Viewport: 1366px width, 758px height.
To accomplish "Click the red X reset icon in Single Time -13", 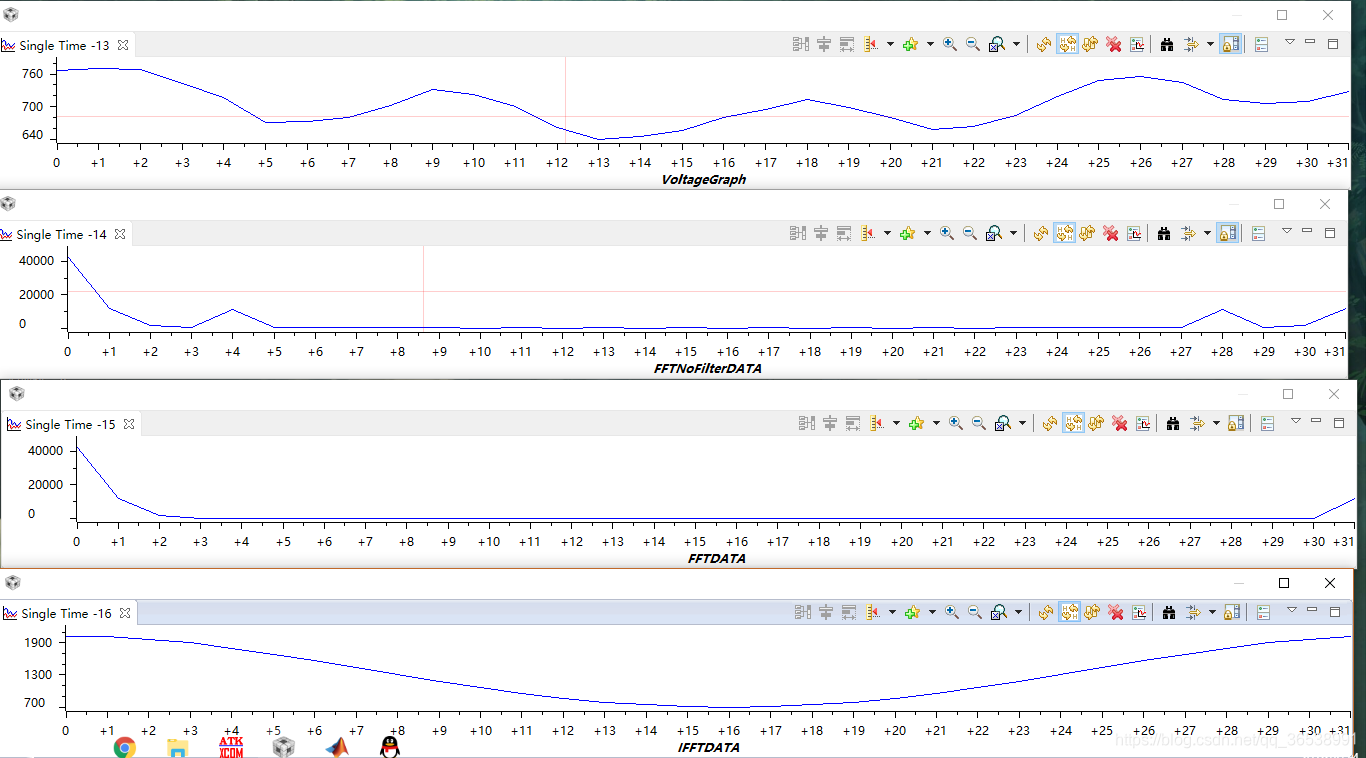I will (x=1114, y=45).
